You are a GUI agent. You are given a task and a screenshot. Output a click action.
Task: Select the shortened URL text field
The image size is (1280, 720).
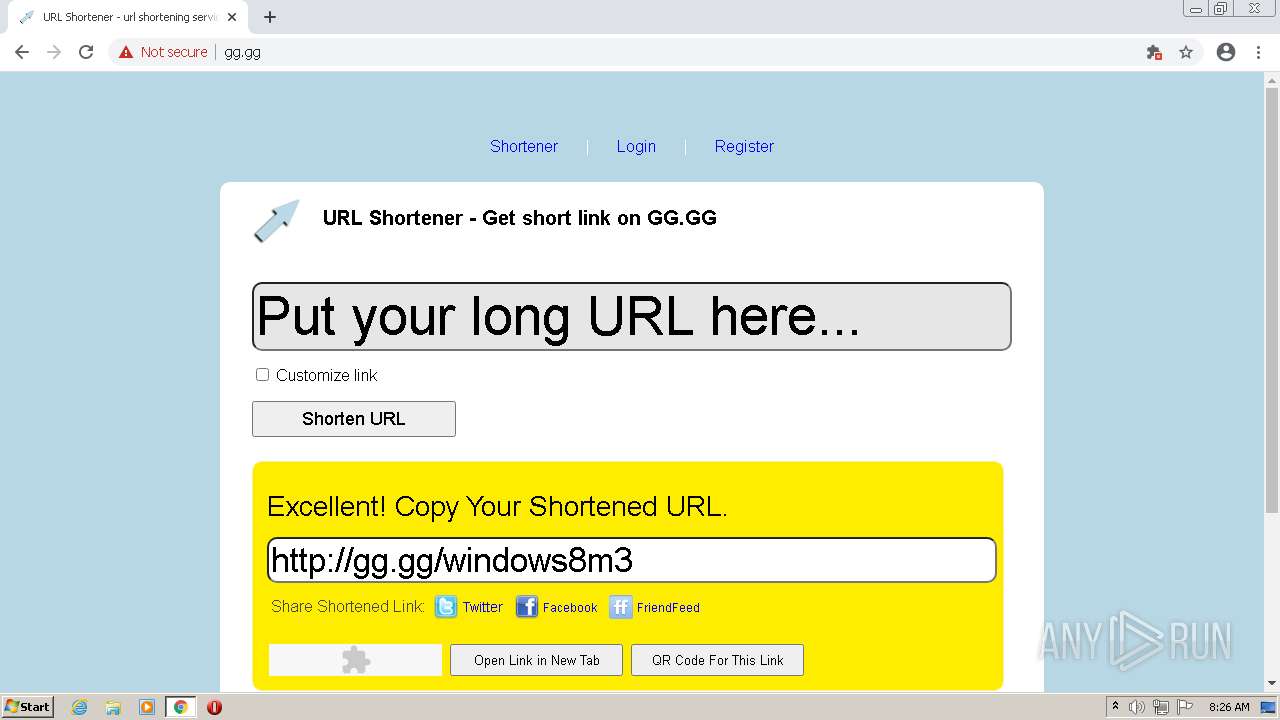point(631,560)
